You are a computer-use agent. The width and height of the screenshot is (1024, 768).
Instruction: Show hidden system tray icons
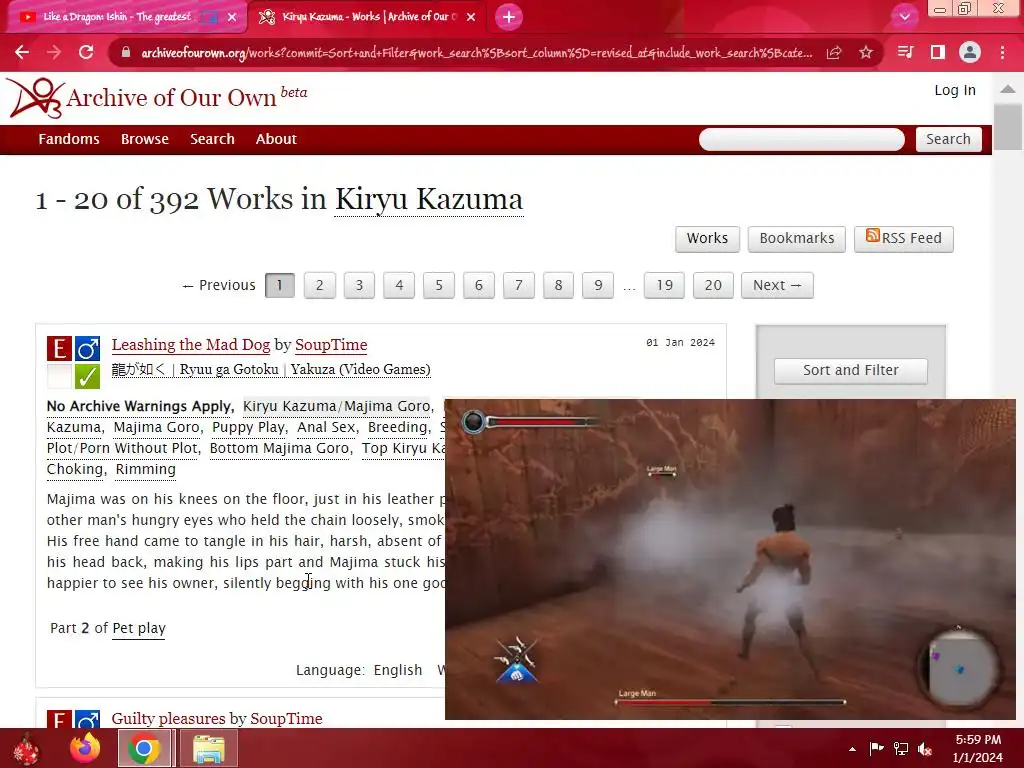[852, 749]
